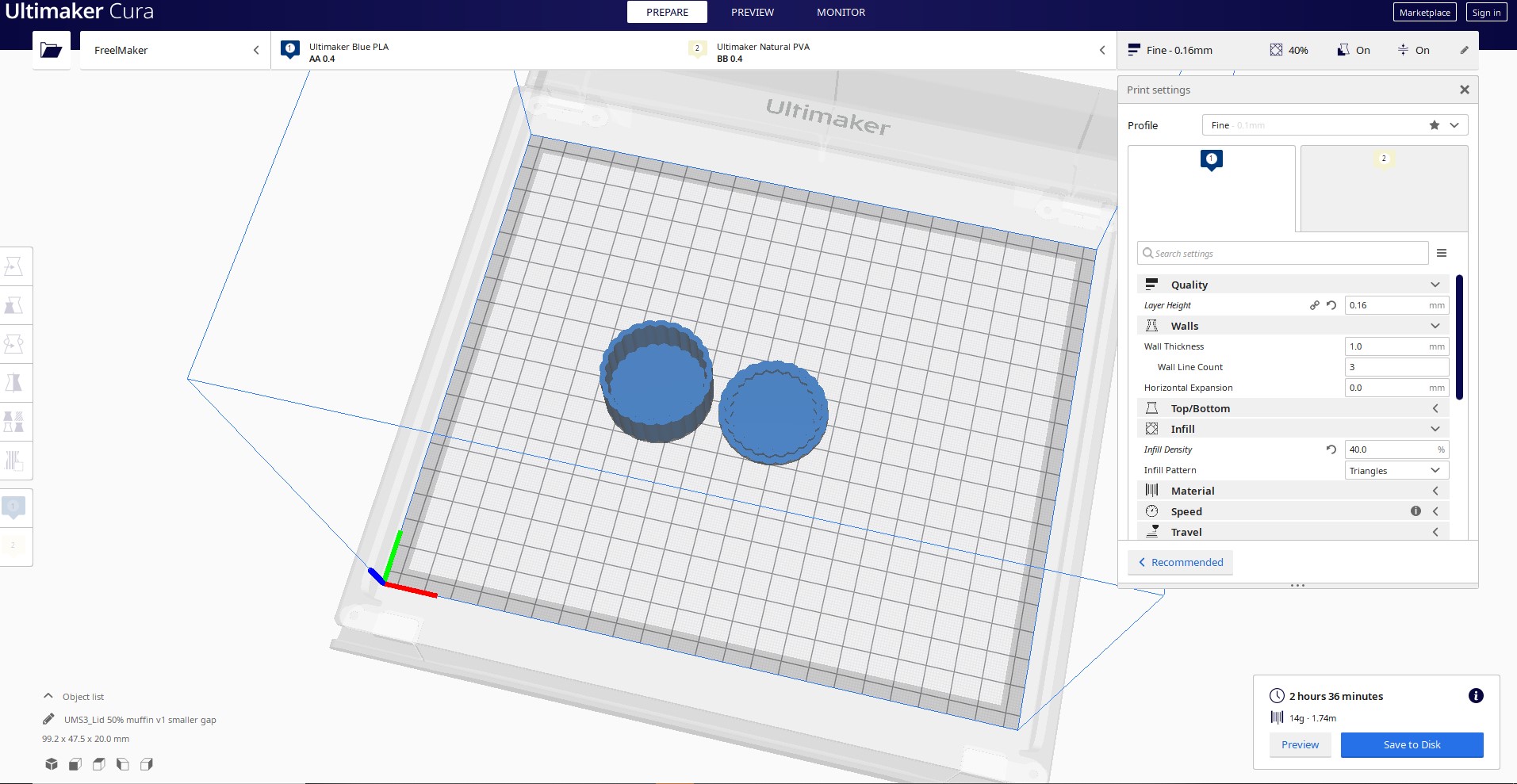The height and width of the screenshot is (784, 1517).
Task: Select the UMS3_Lid object in the list
Action: click(140, 720)
